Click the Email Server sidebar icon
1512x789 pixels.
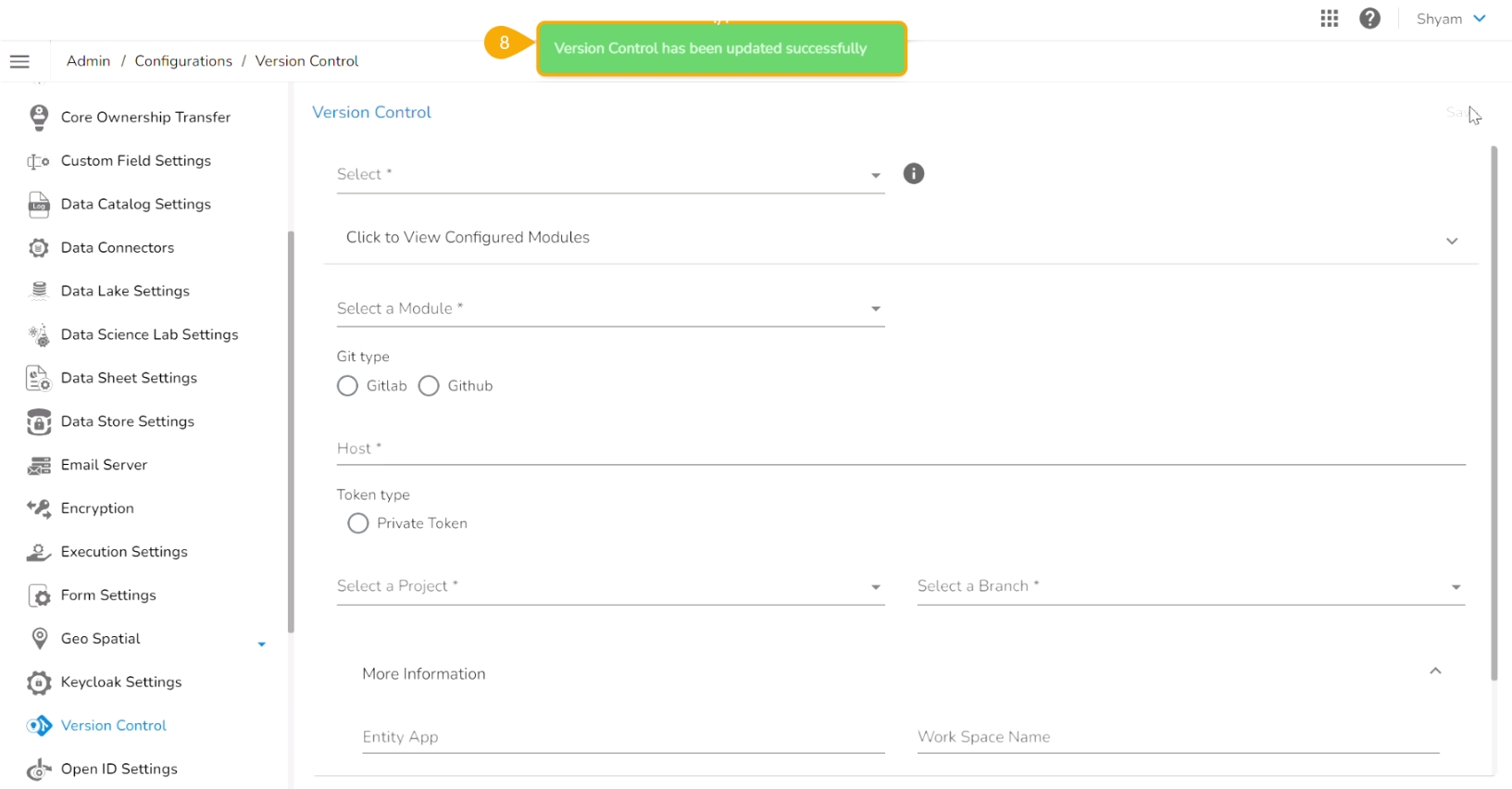click(39, 465)
